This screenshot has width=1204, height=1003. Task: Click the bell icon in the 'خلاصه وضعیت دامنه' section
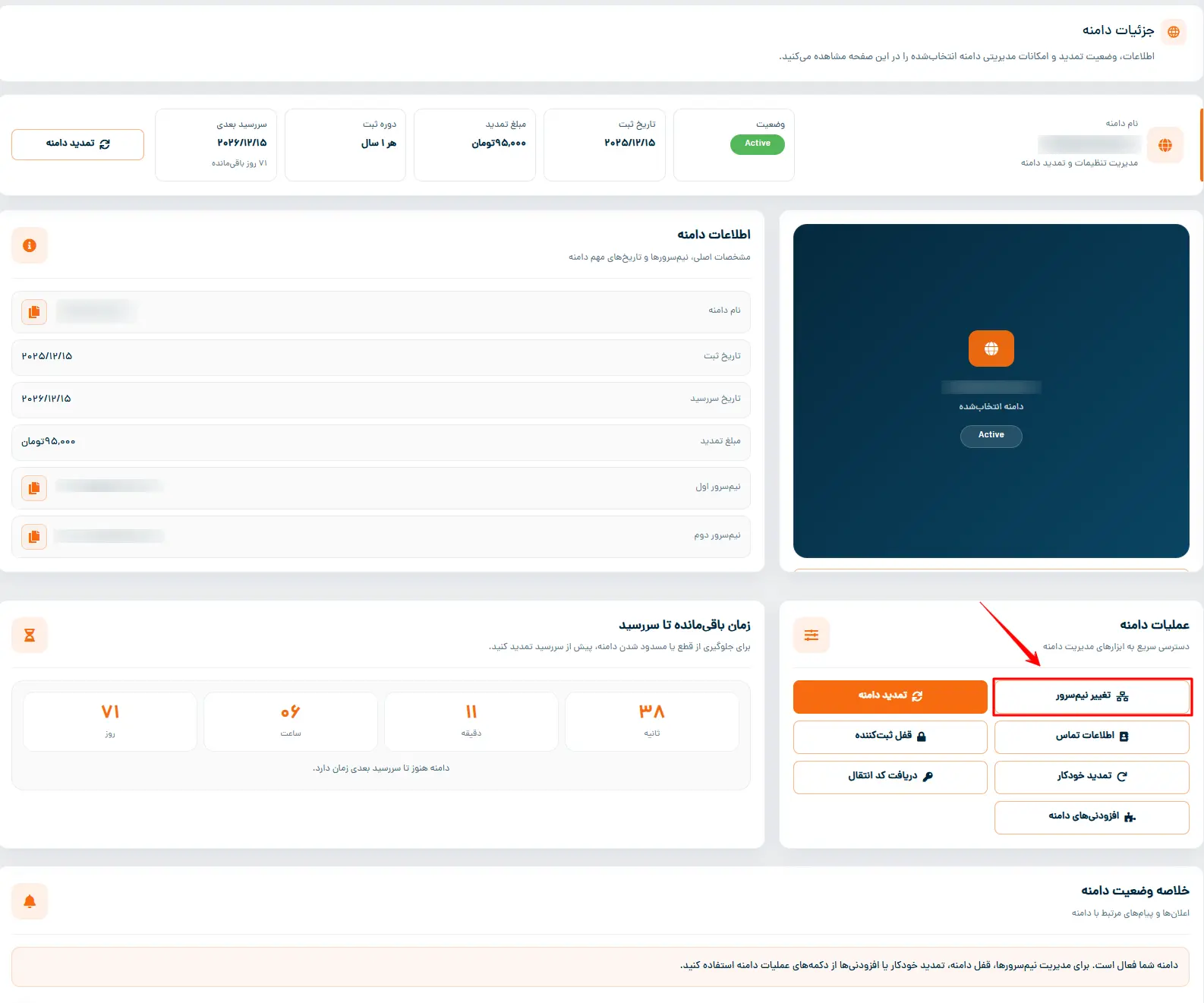coord(30,901)
